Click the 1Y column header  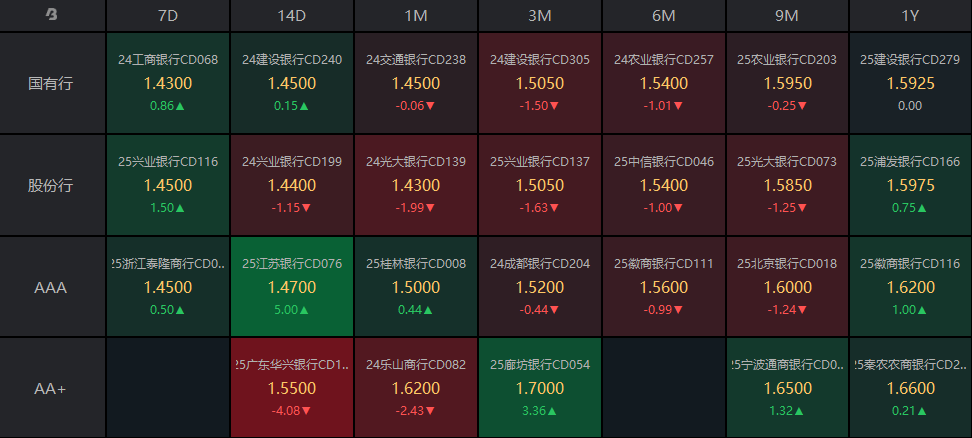click(x=910, y=15)
